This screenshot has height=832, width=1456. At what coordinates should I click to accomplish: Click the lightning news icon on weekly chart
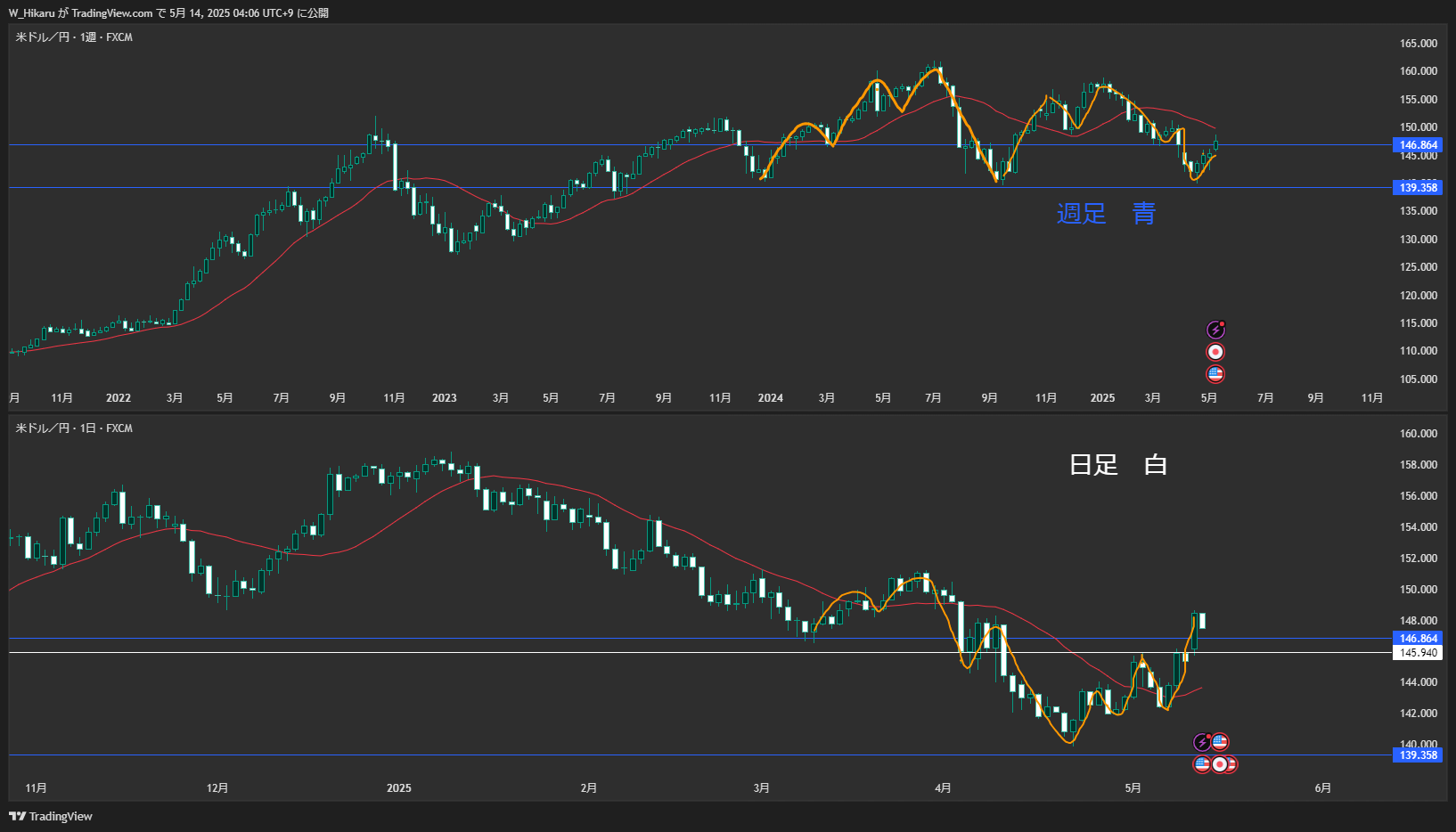pos(1215,330)
